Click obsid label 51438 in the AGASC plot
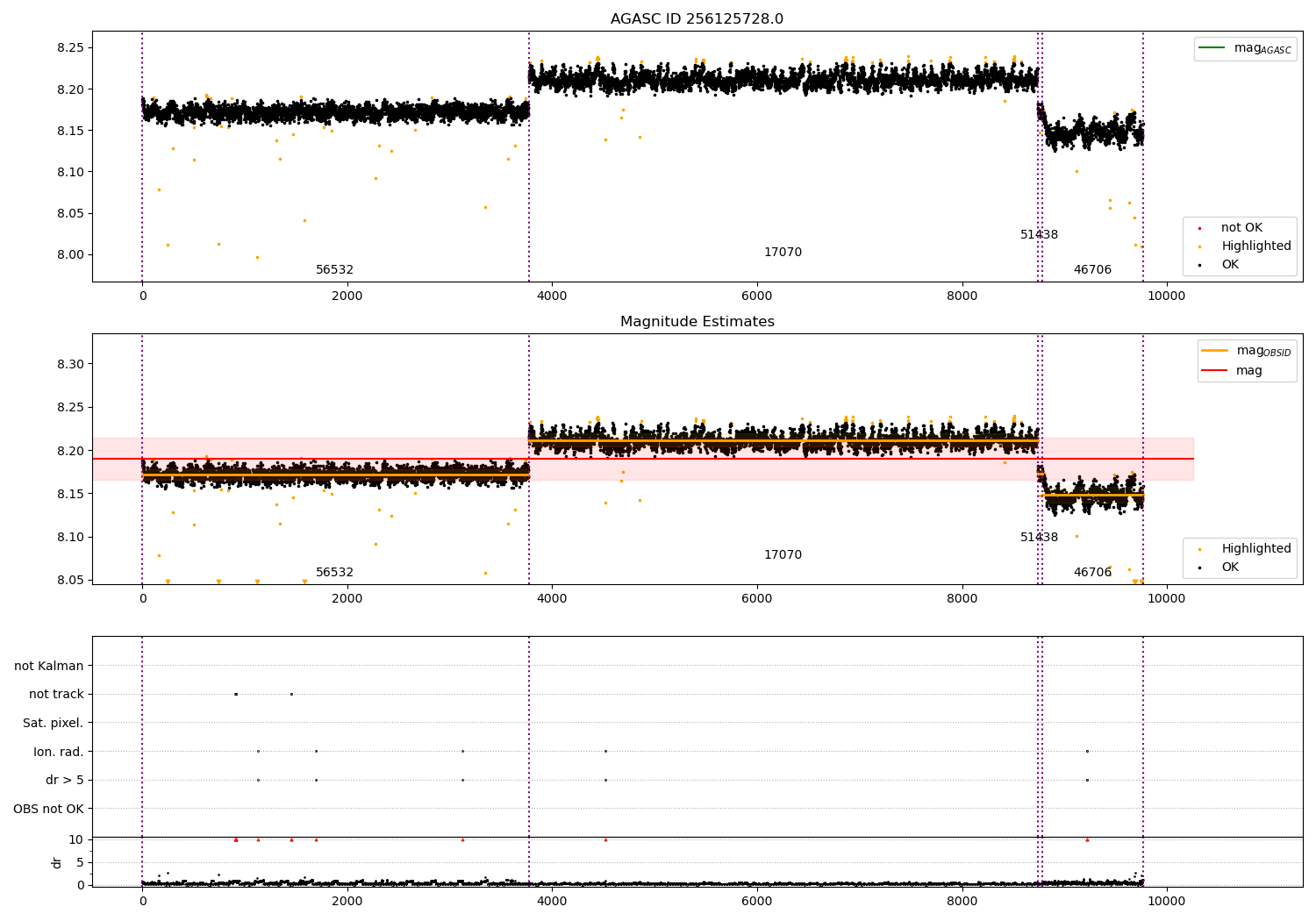This screenshot has width=1316, height=921. [1039, 235]
